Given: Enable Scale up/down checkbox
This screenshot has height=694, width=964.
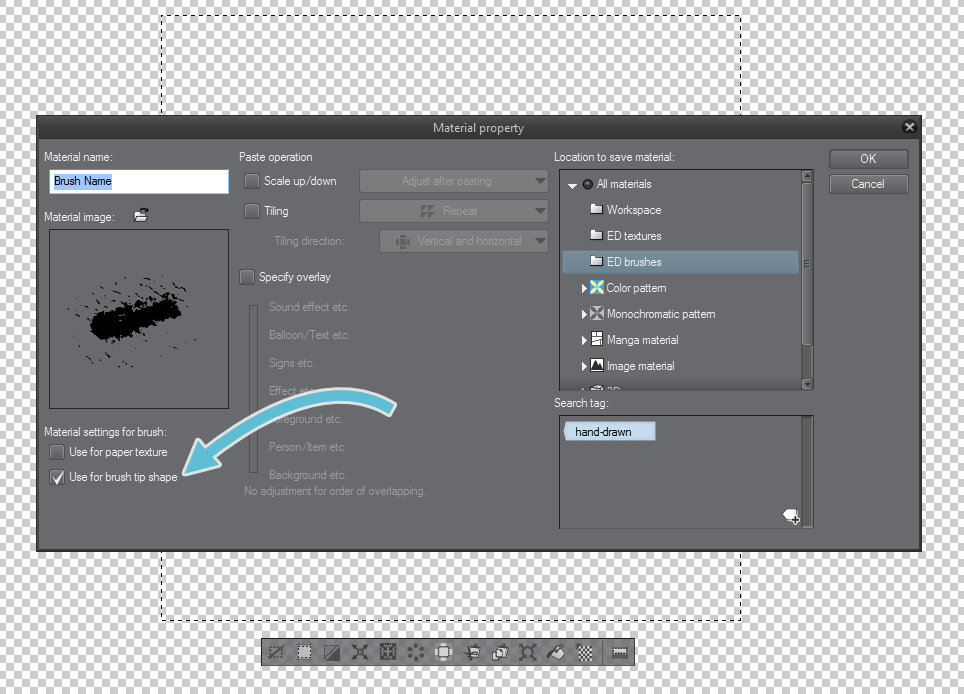Looking at the screenshot, I should [252, 181].
